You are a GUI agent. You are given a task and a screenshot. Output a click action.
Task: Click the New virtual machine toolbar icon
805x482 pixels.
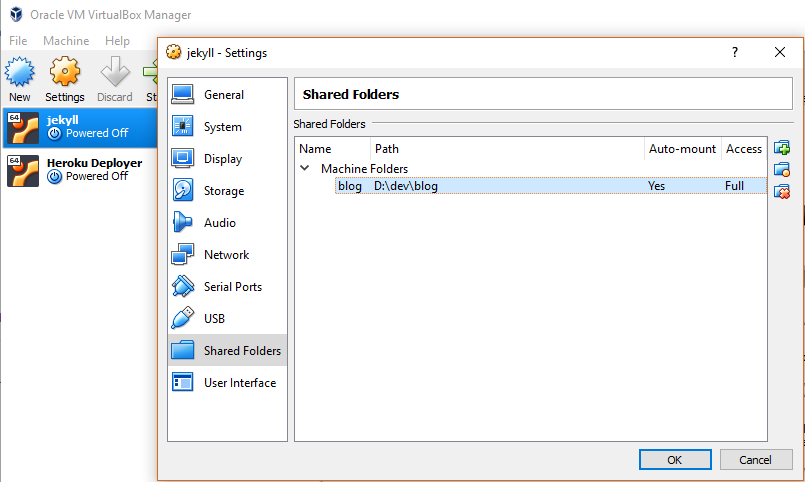pos(20,79)
